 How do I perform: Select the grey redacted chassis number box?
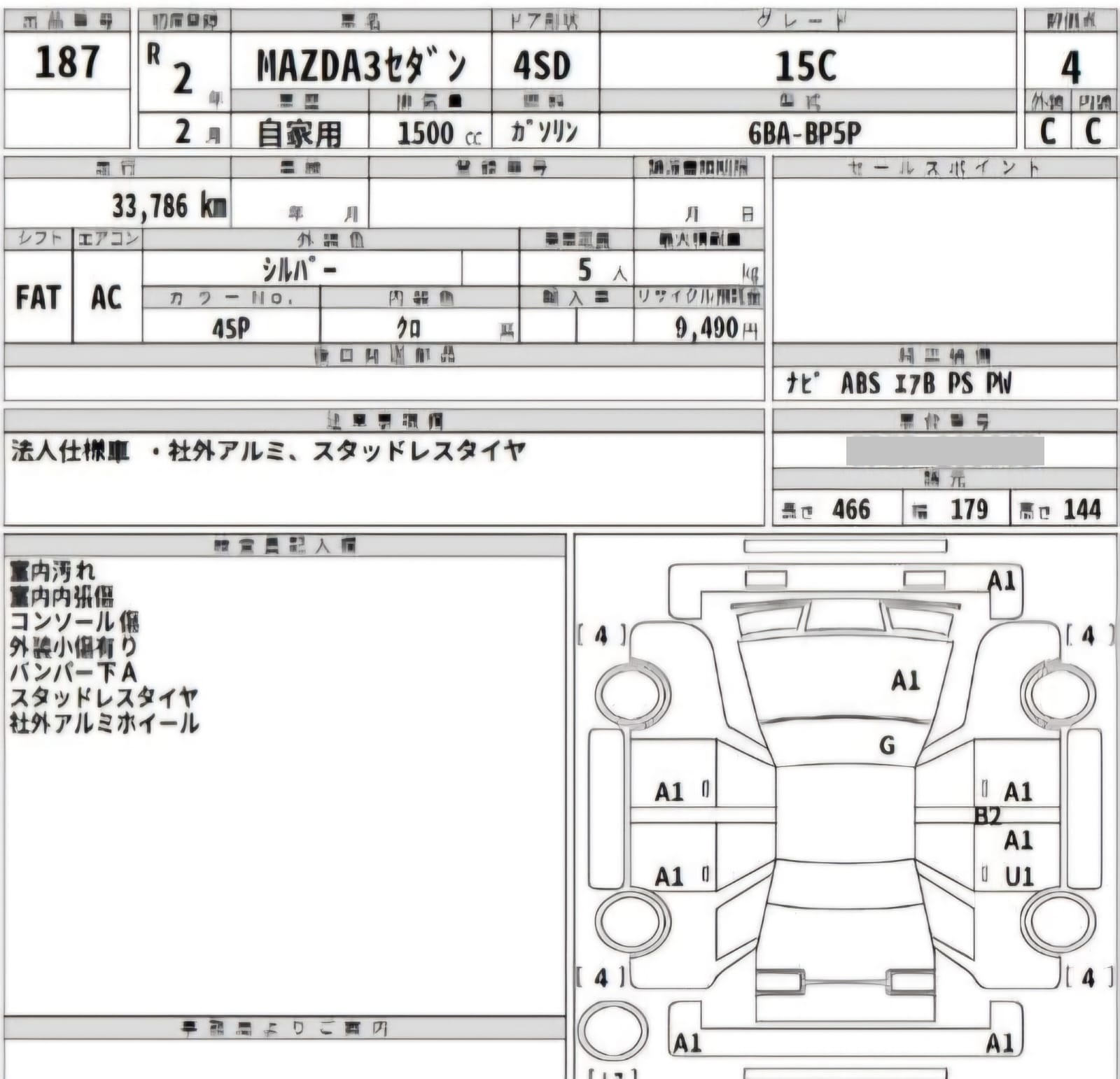click(x=945, y=451)
